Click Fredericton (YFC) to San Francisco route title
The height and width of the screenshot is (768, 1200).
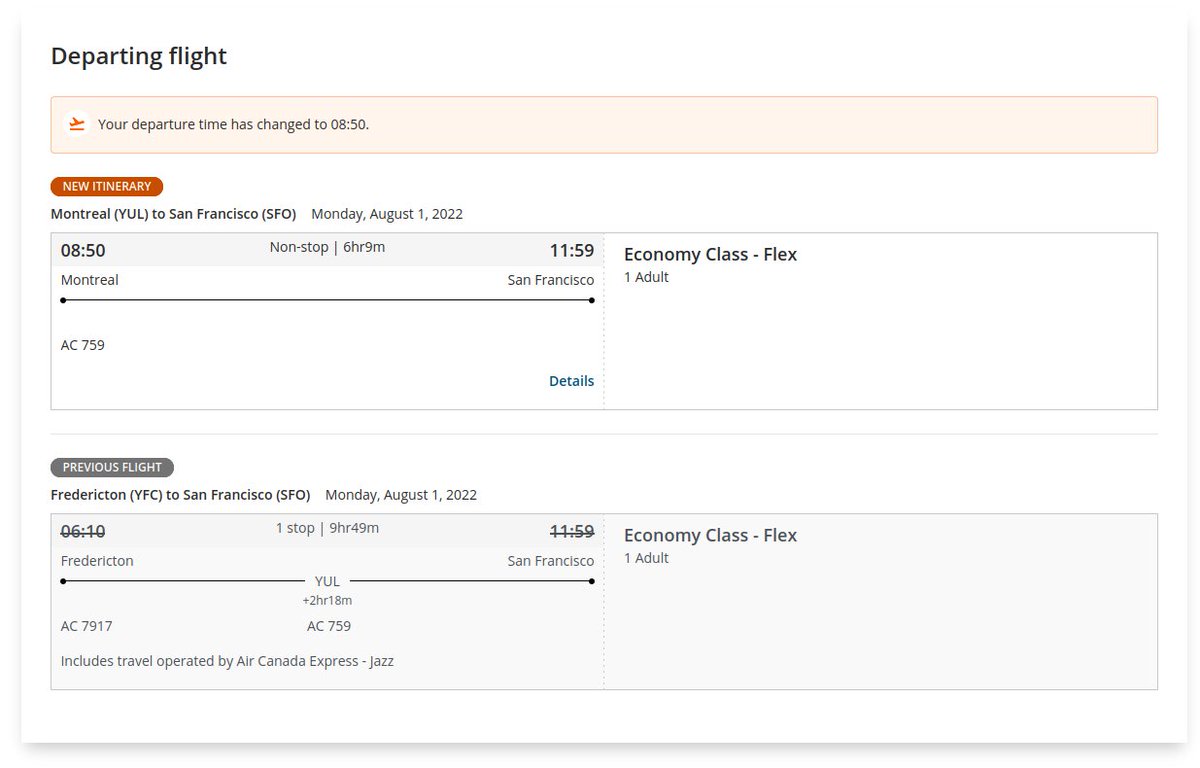(x=181, y=495)
